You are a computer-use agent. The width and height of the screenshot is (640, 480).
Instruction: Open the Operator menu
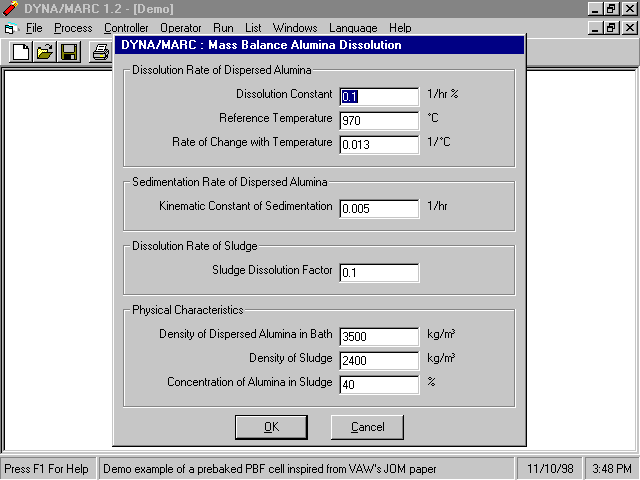point(180,28)
